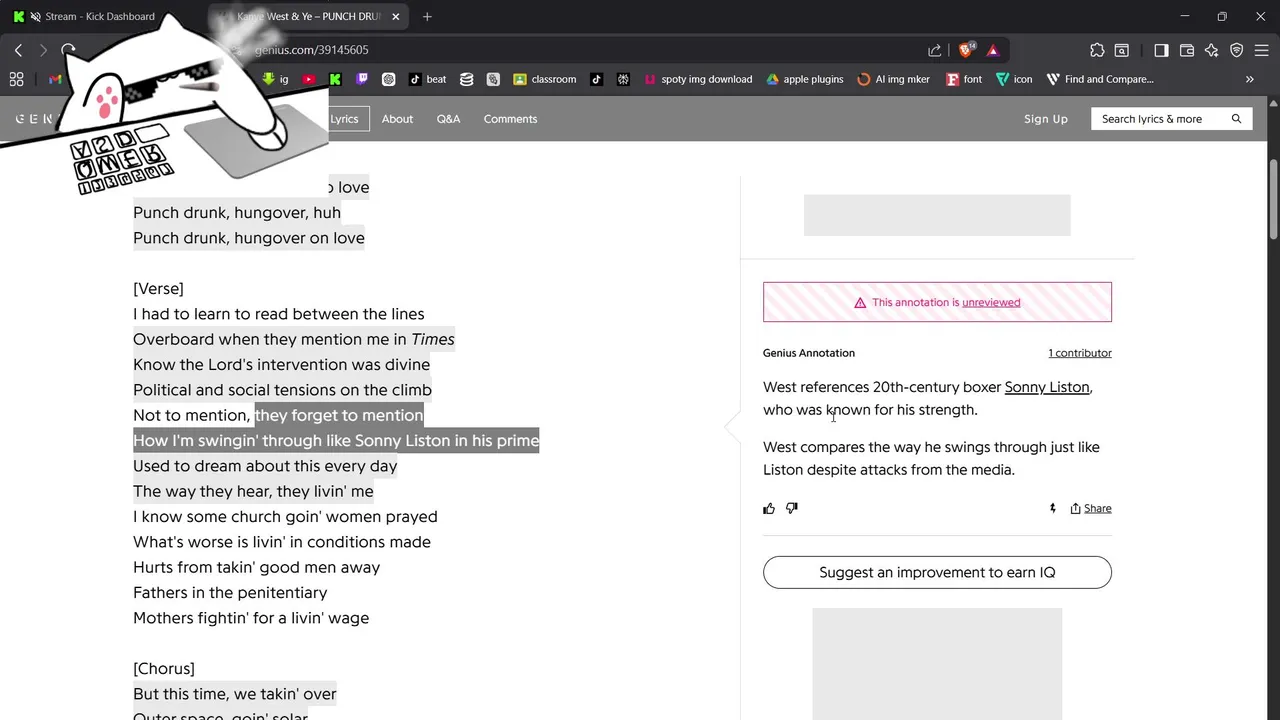Click the lyric 'Punch drunk, hungover, huh'

[237, 212]
